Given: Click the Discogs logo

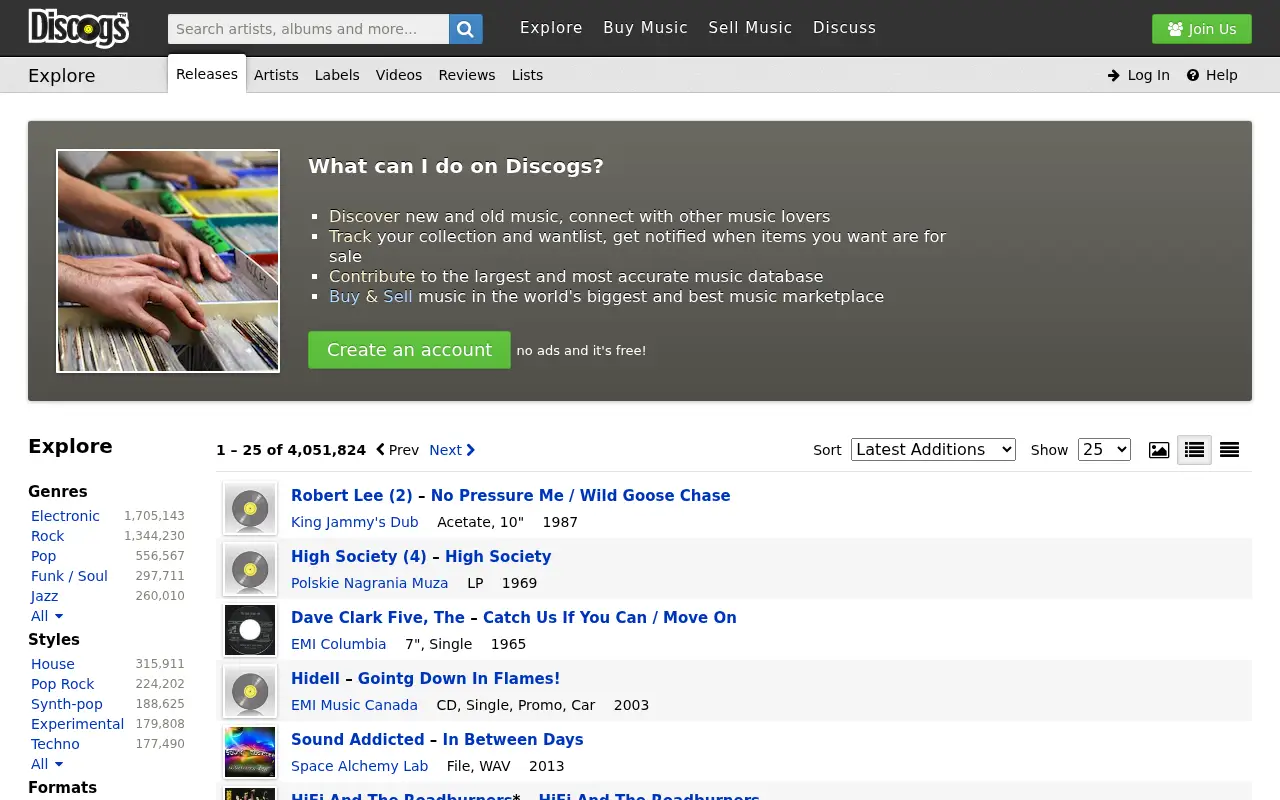Looking at the screenshot, I should click(x=78, y=28).
